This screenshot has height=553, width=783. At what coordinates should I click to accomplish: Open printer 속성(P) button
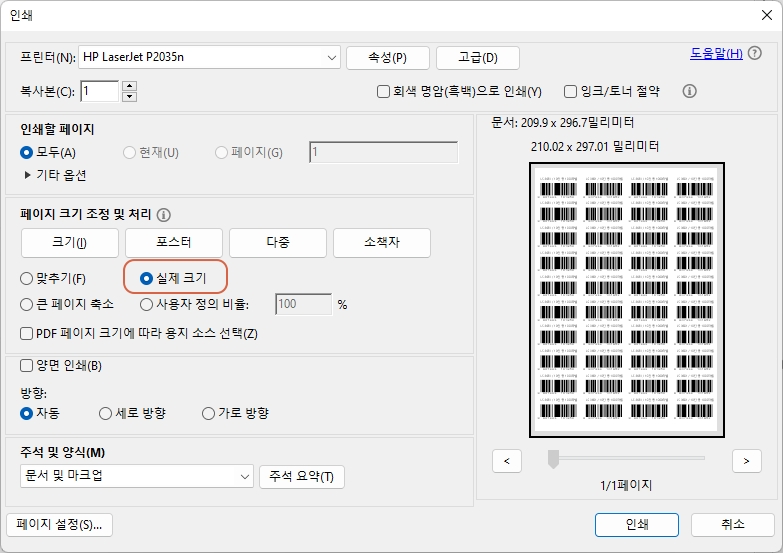pyautogui.click(x=388, y=58)
